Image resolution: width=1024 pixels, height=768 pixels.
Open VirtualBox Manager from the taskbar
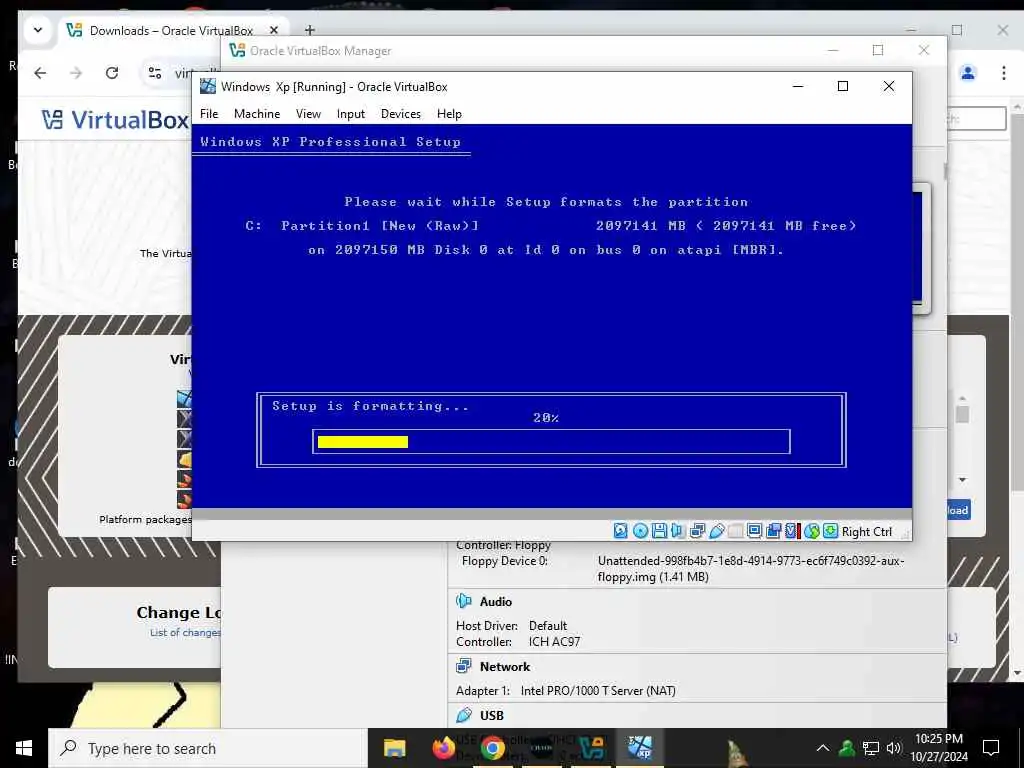592,748
